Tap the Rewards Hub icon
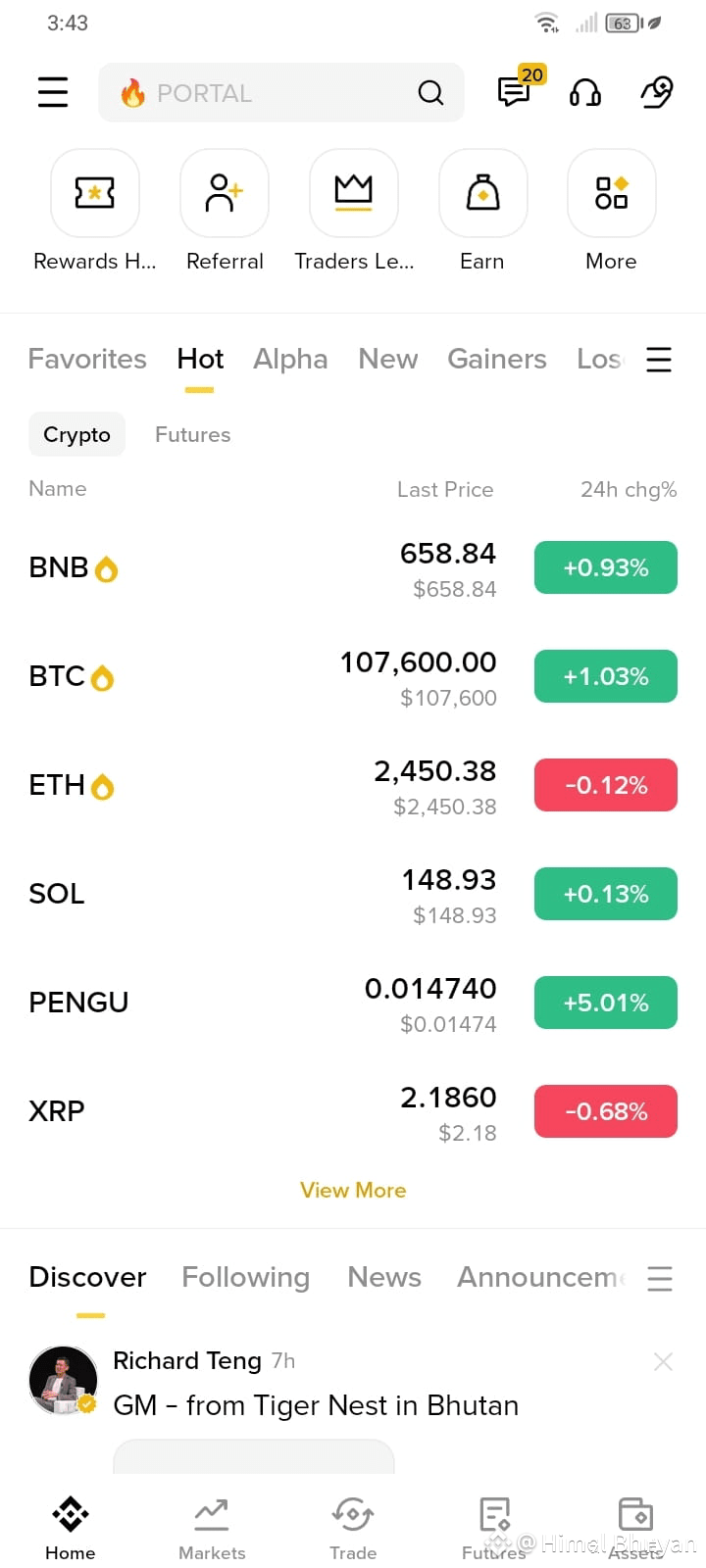The image size is (706, 1568). pos(95,193)
